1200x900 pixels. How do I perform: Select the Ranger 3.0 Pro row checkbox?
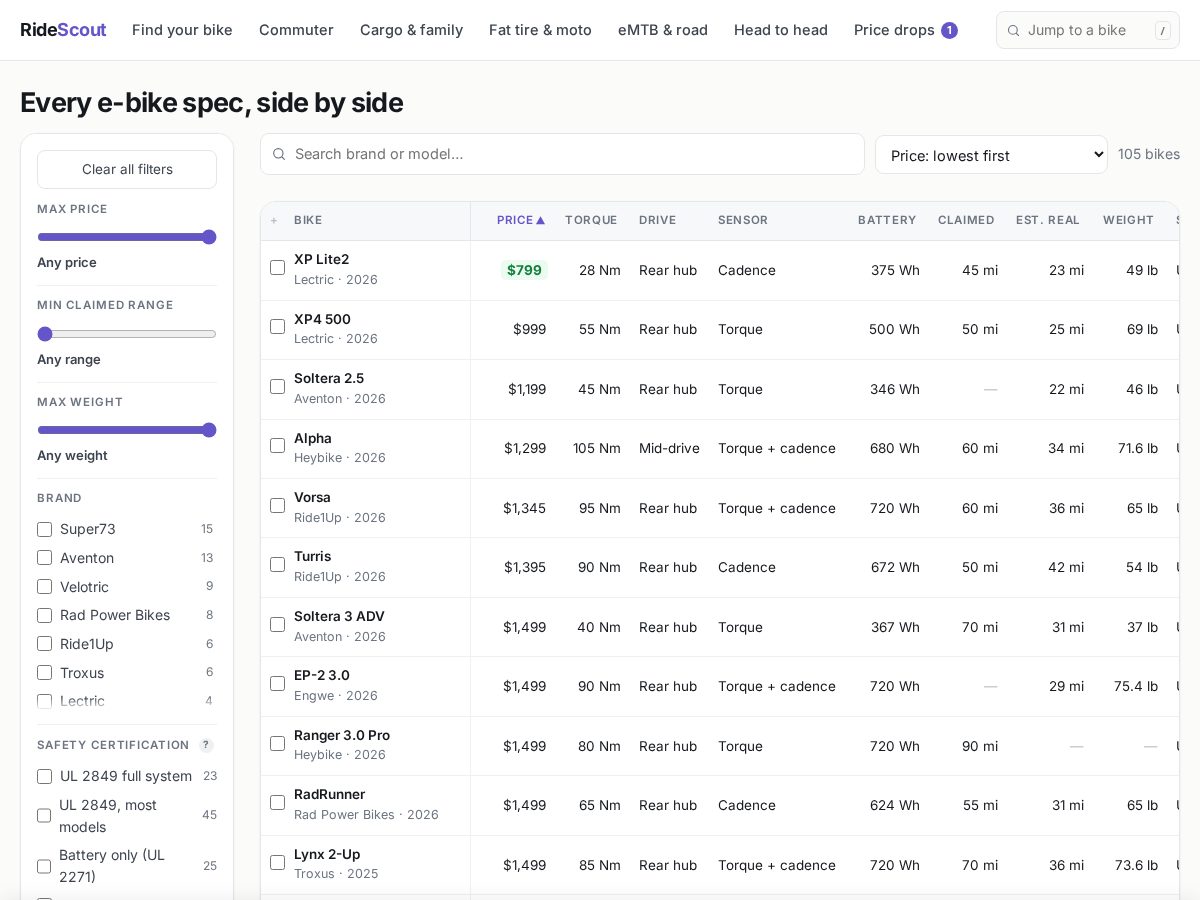(x=277, y=744)
